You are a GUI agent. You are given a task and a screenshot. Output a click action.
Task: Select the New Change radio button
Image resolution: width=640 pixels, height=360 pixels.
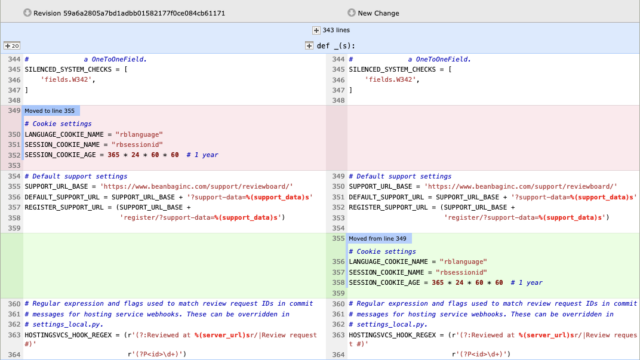pos(351,13)
